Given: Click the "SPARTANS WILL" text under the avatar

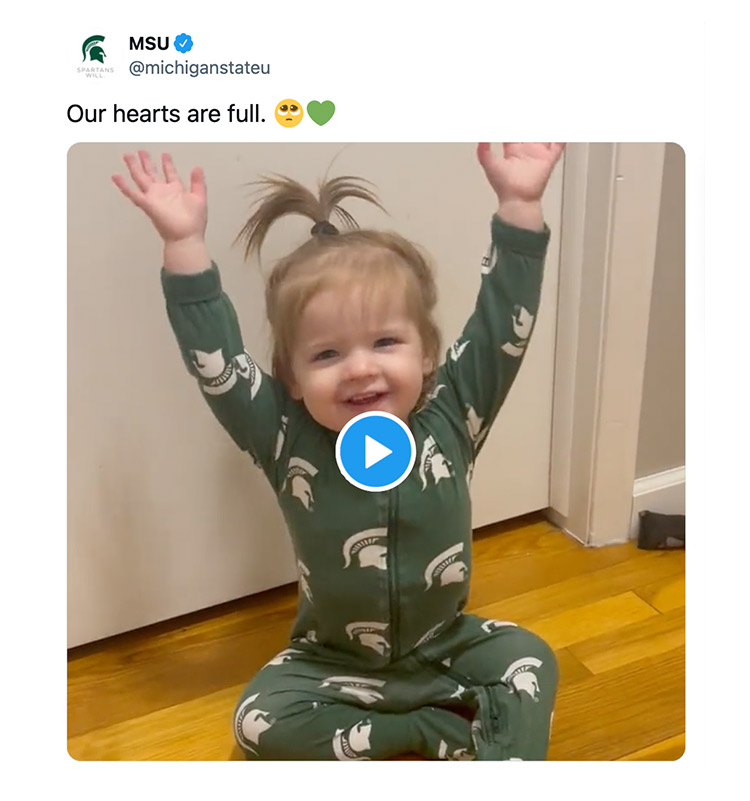Looking at the screenshot, I should pyautogui.click(x=94, y=73).
